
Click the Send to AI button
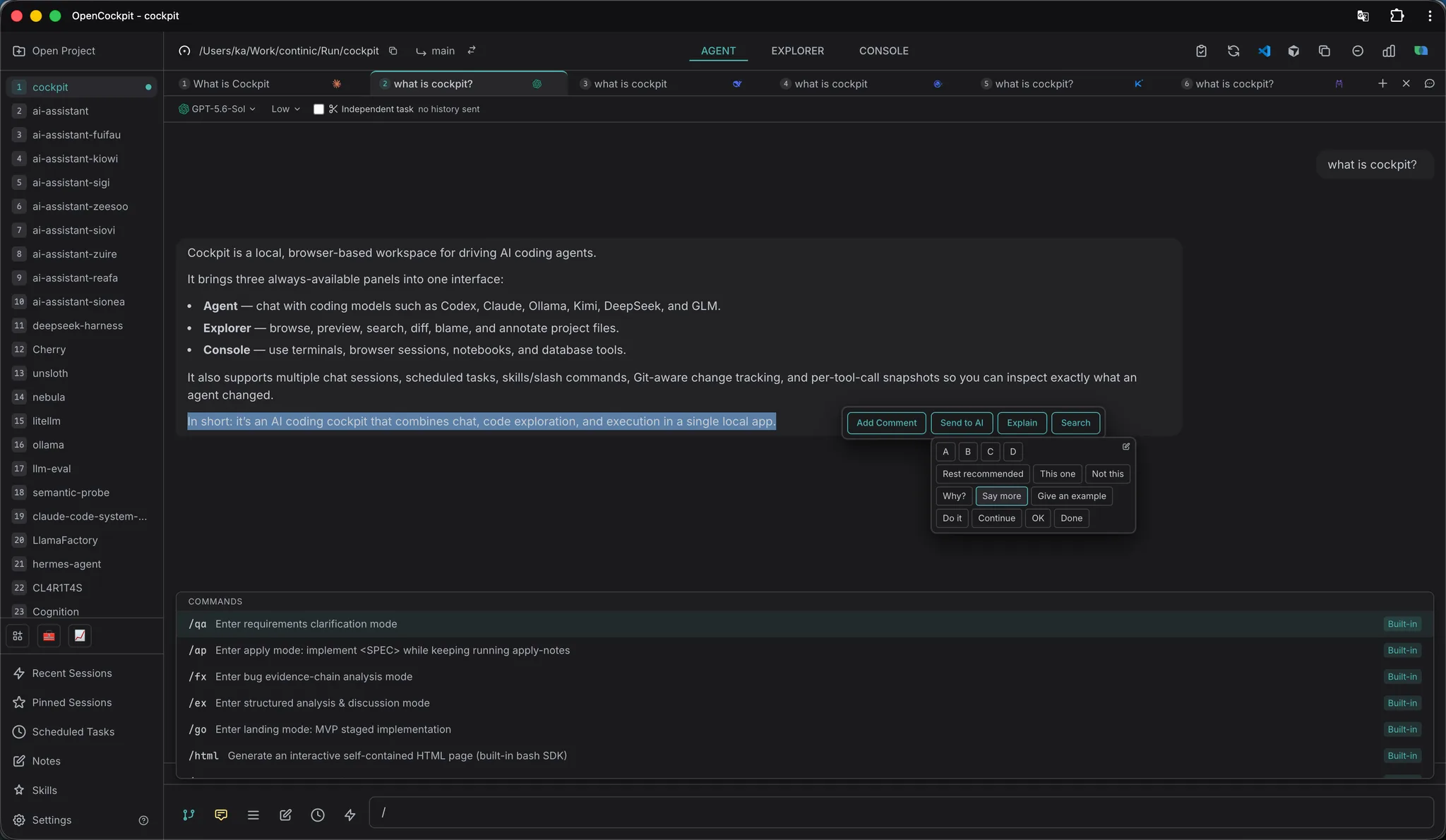(x=962, y=423)
